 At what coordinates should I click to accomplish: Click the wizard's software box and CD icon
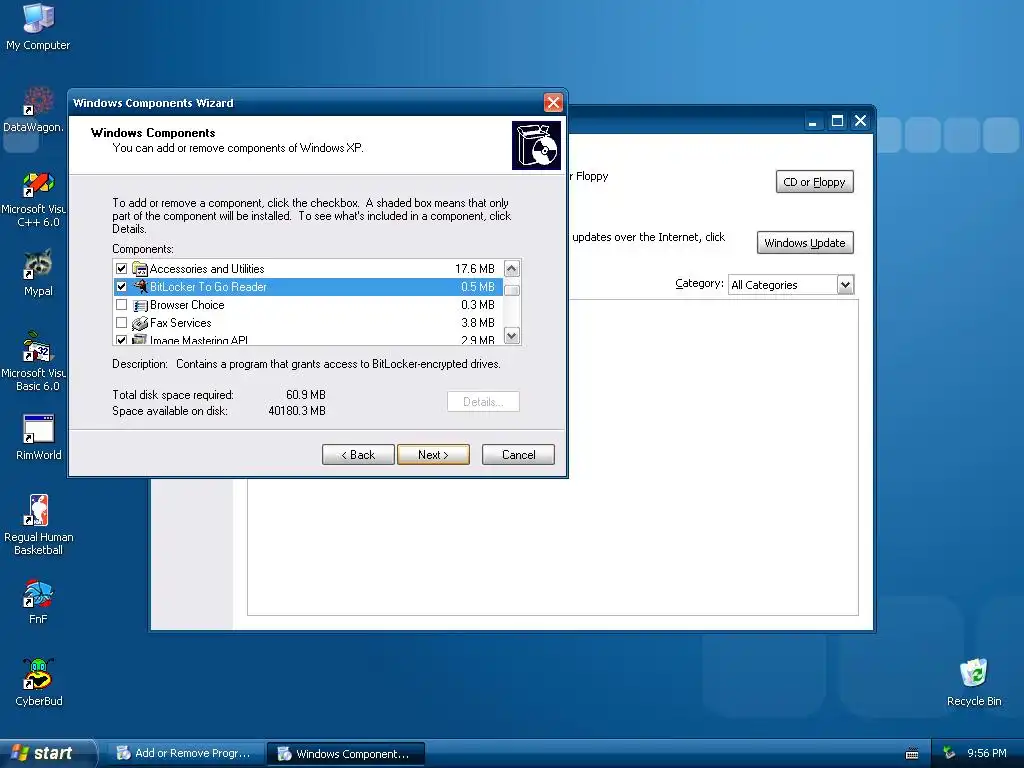point(536,145)
